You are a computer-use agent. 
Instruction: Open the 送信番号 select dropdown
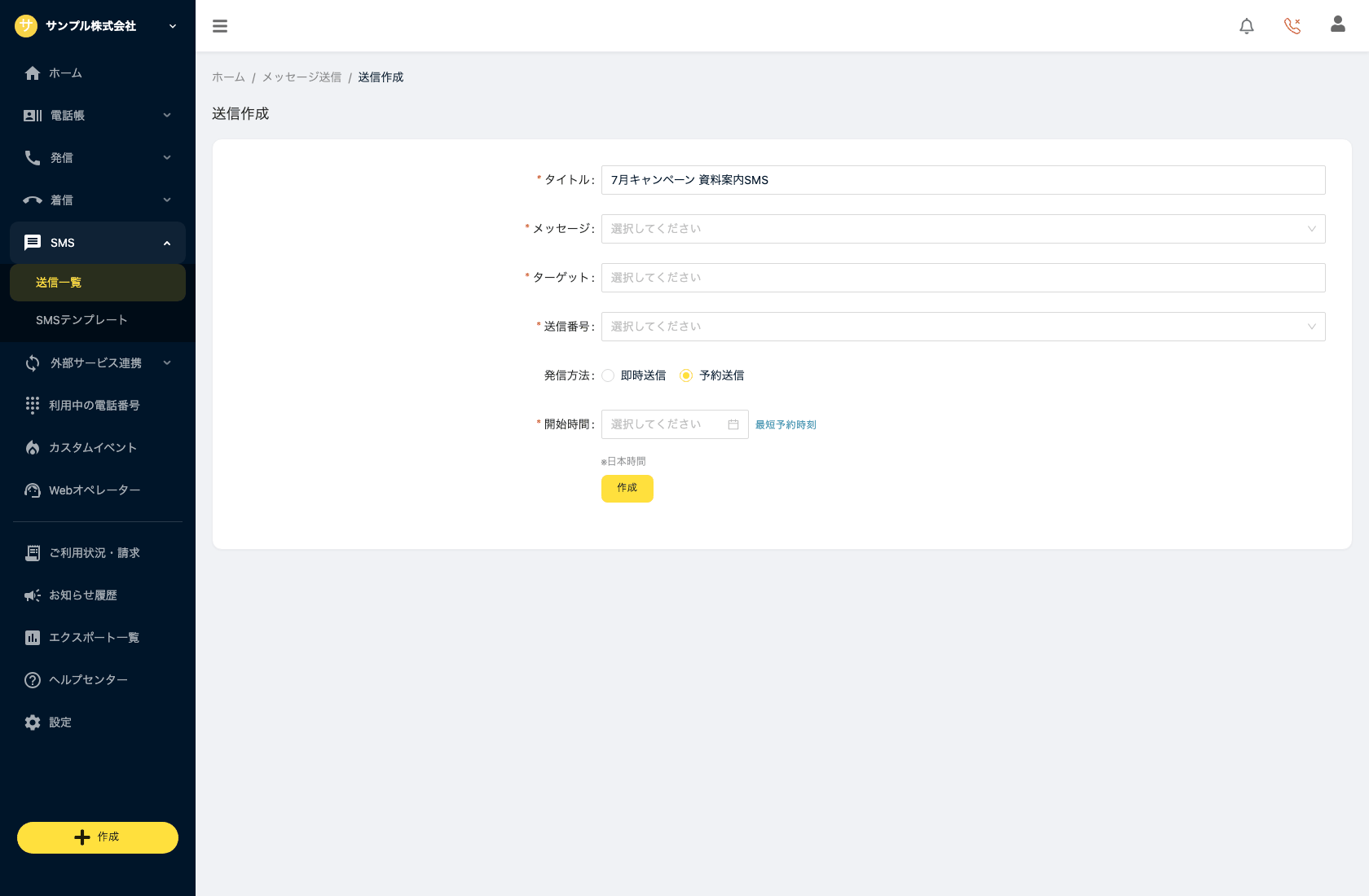coord(963,327)
